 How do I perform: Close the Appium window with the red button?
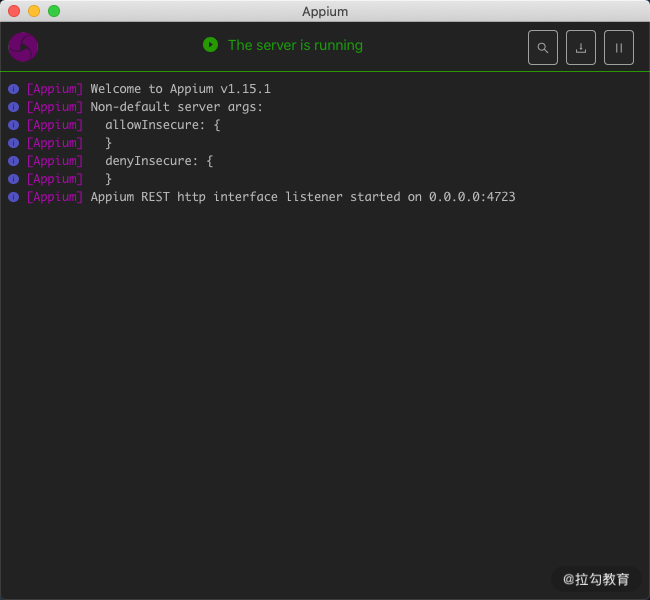pyautogui.click(x=14, y=11)
